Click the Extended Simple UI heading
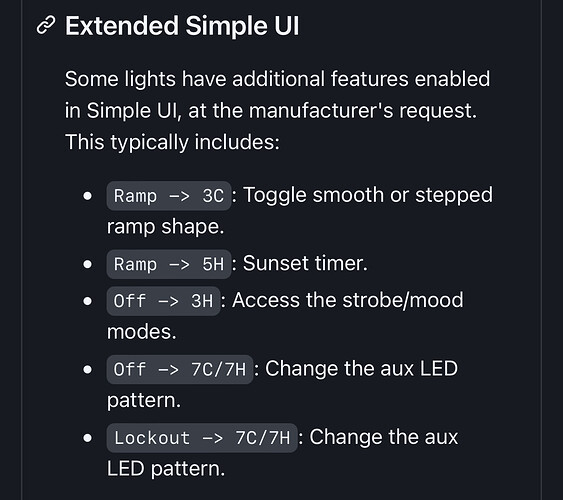The image size is (563, 500). tap(182, 26)
